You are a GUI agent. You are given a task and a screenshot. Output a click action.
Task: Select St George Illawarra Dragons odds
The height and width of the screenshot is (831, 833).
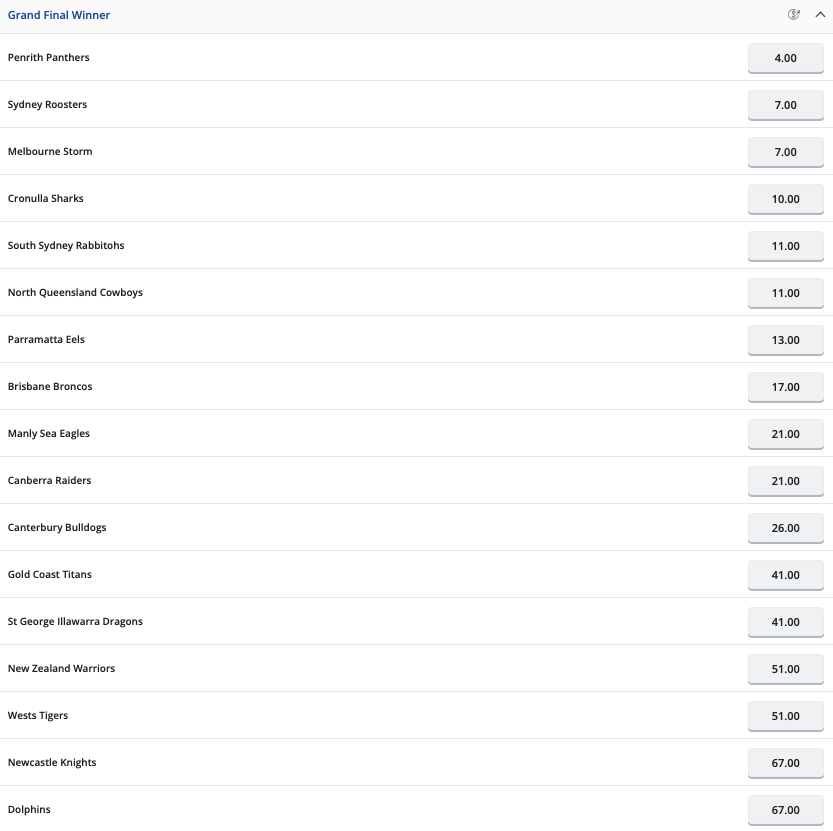pos(785,622)
